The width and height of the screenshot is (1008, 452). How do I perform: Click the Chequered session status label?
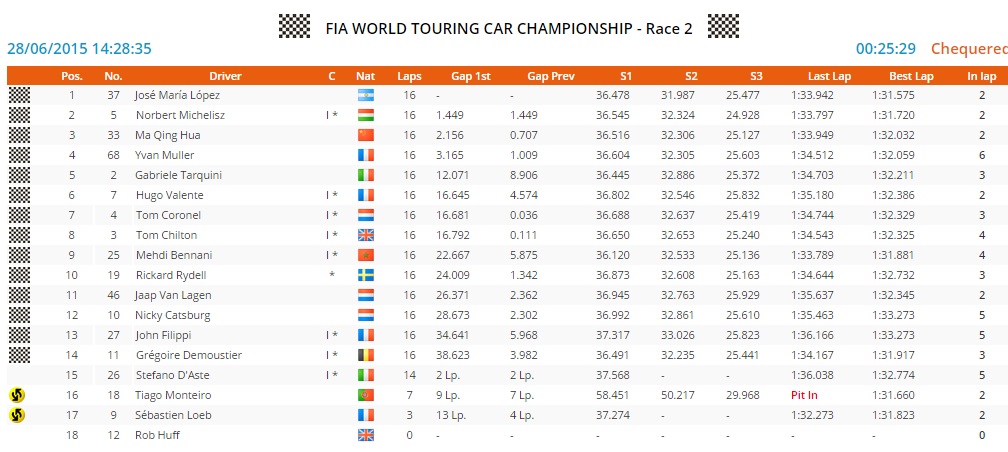[x=968, y=48]
